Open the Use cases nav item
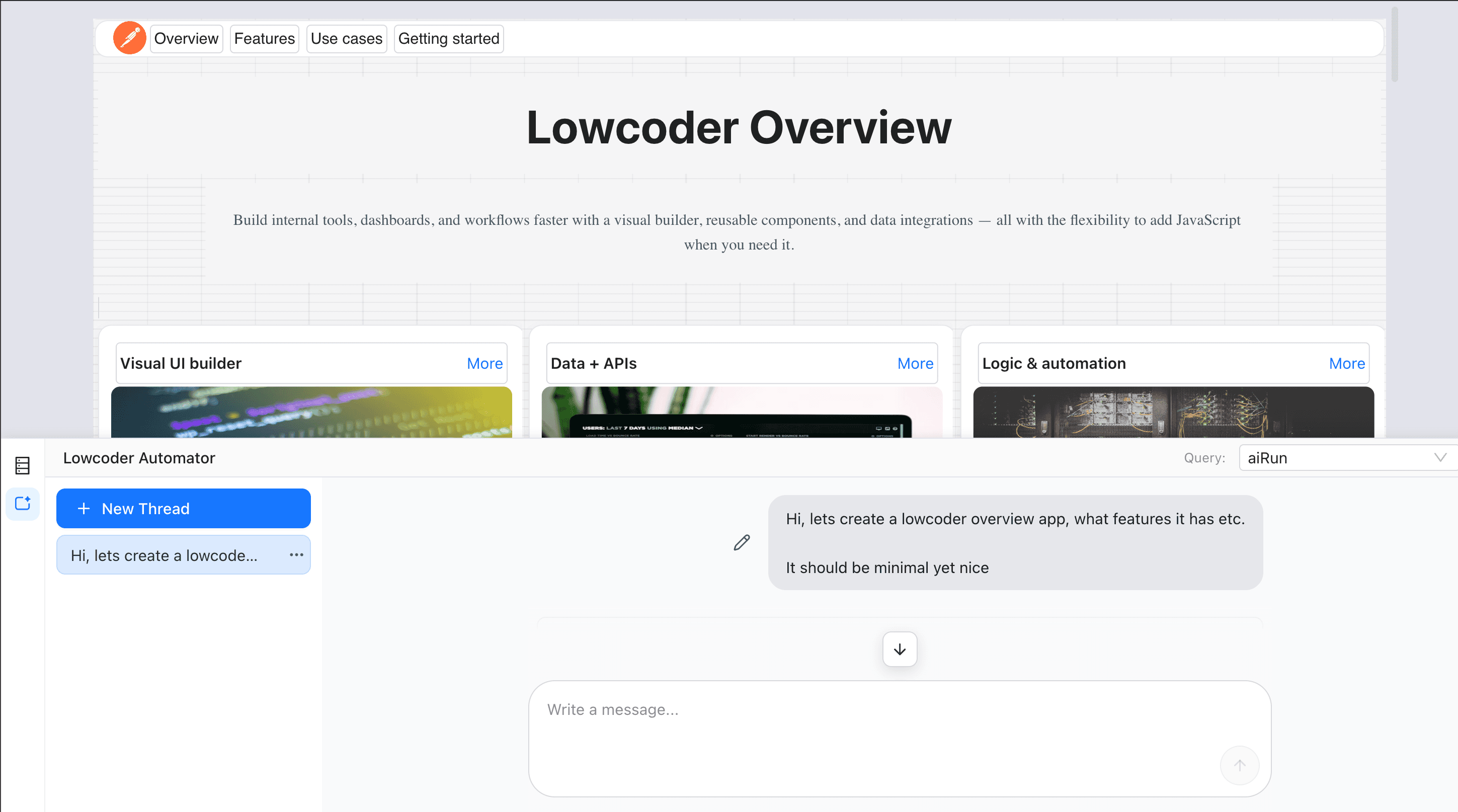 click(x=346, y=38)
